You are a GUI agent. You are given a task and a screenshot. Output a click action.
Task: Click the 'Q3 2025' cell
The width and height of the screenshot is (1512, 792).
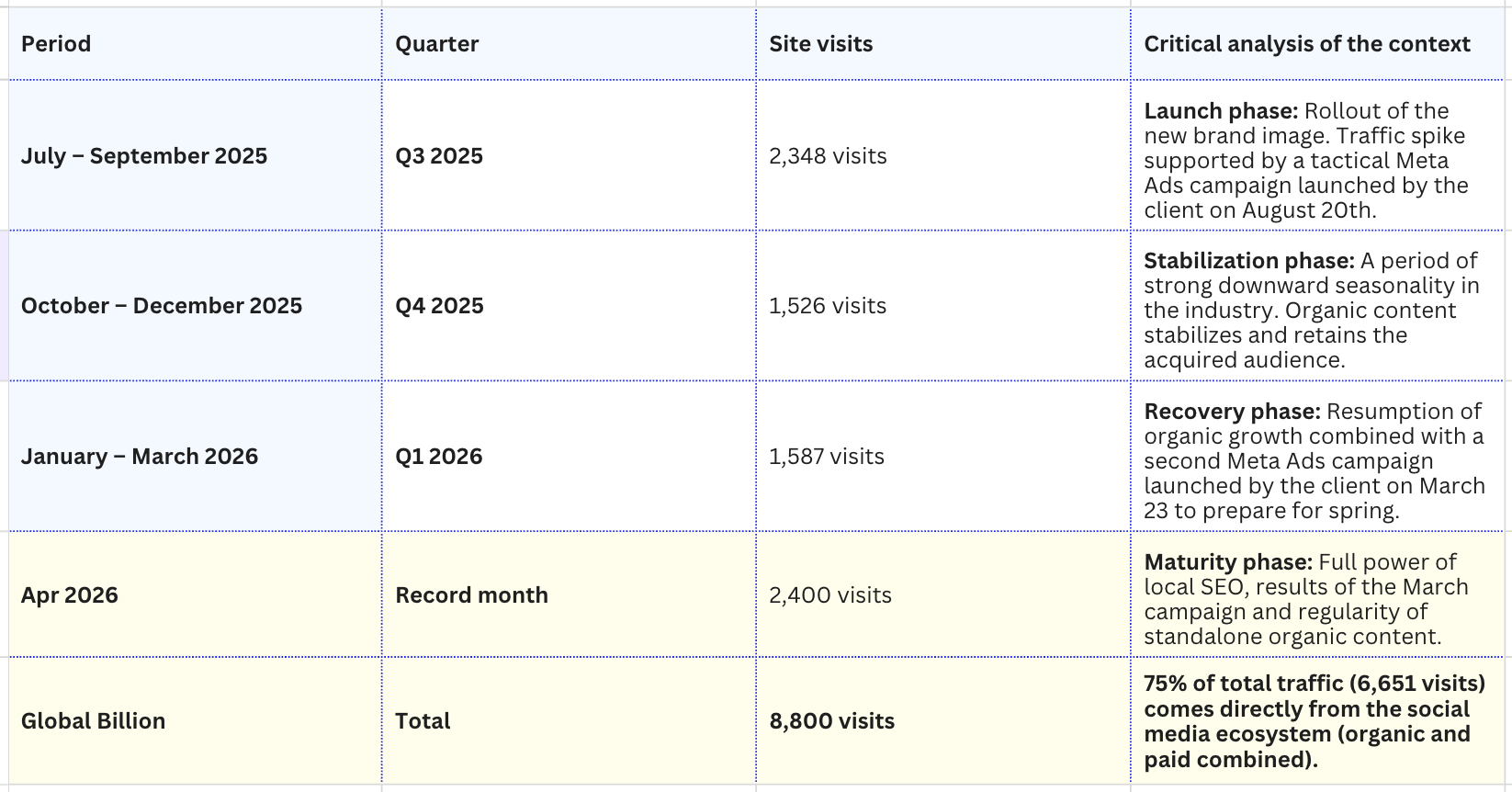pos(569,155)
